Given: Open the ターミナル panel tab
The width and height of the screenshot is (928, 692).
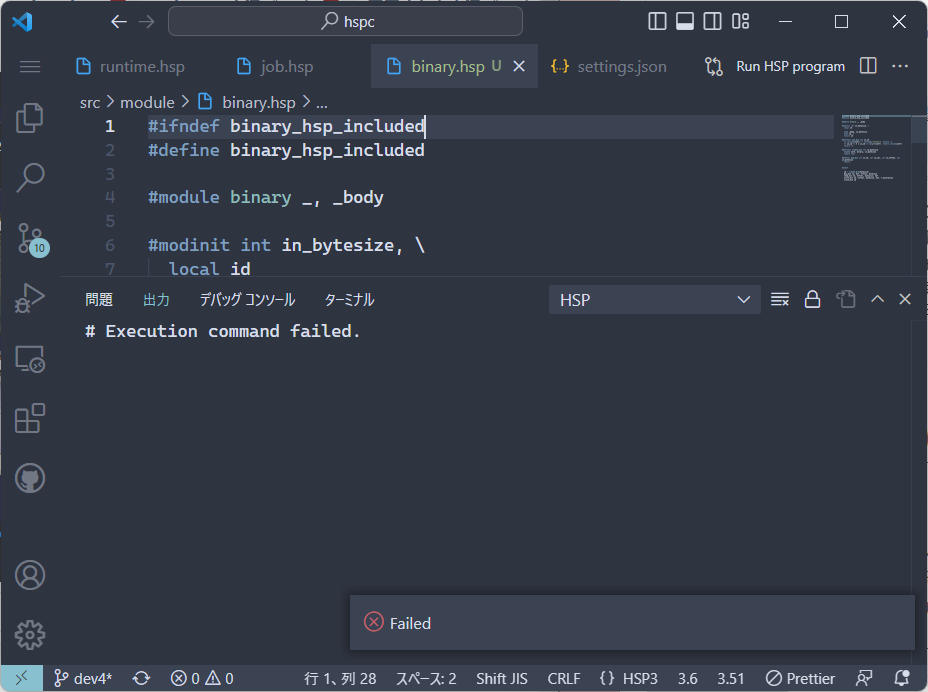Looking at the screenshot, I should [x=349, y=300].
